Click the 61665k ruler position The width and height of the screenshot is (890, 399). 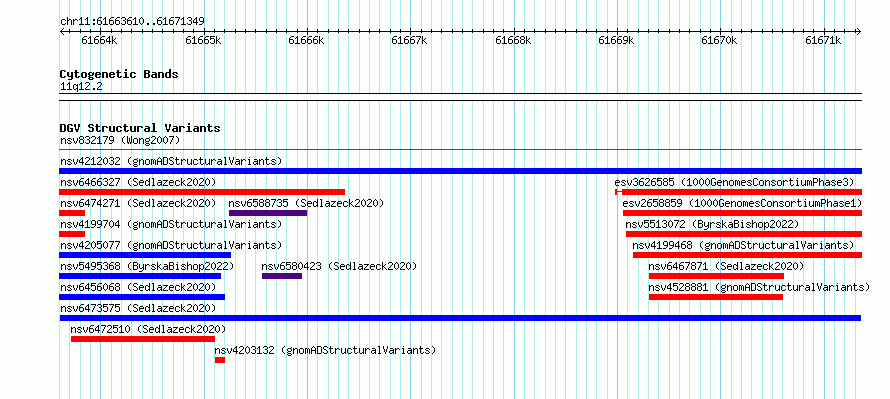tap(203, 40)
